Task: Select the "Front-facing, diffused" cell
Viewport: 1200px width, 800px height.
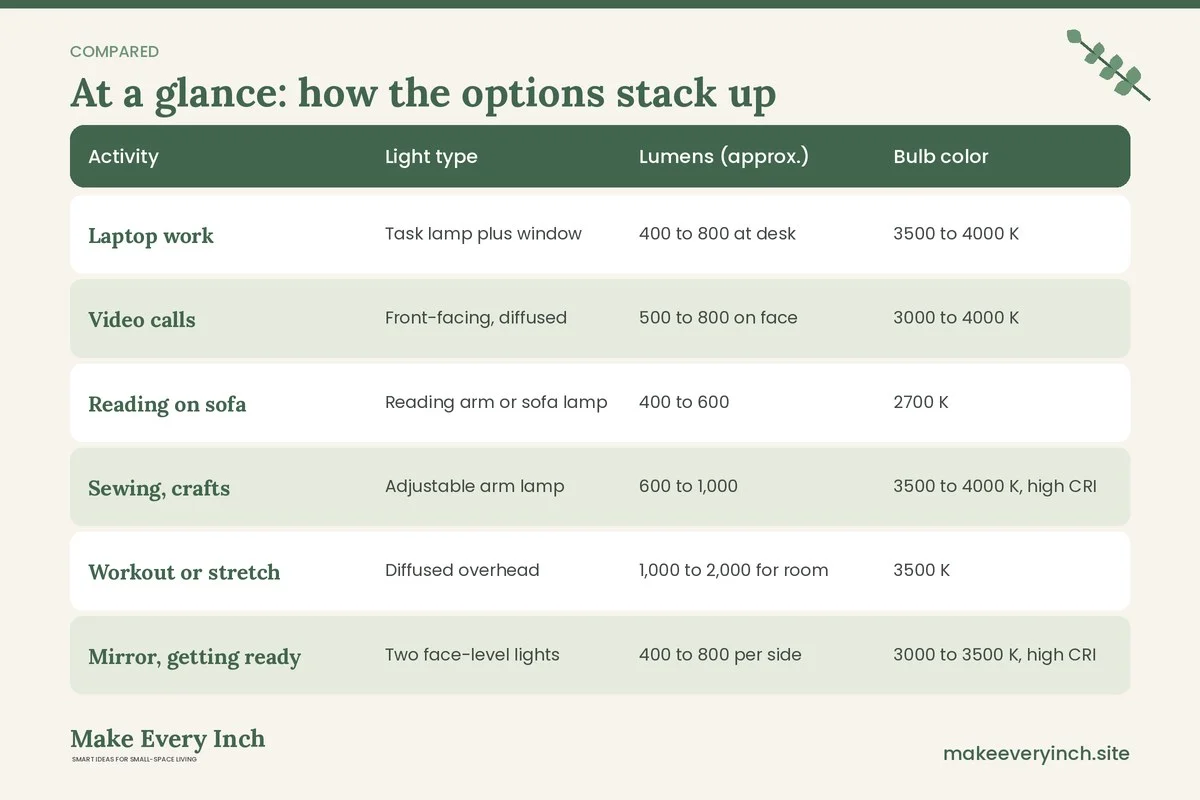Action: click(476, 318)
